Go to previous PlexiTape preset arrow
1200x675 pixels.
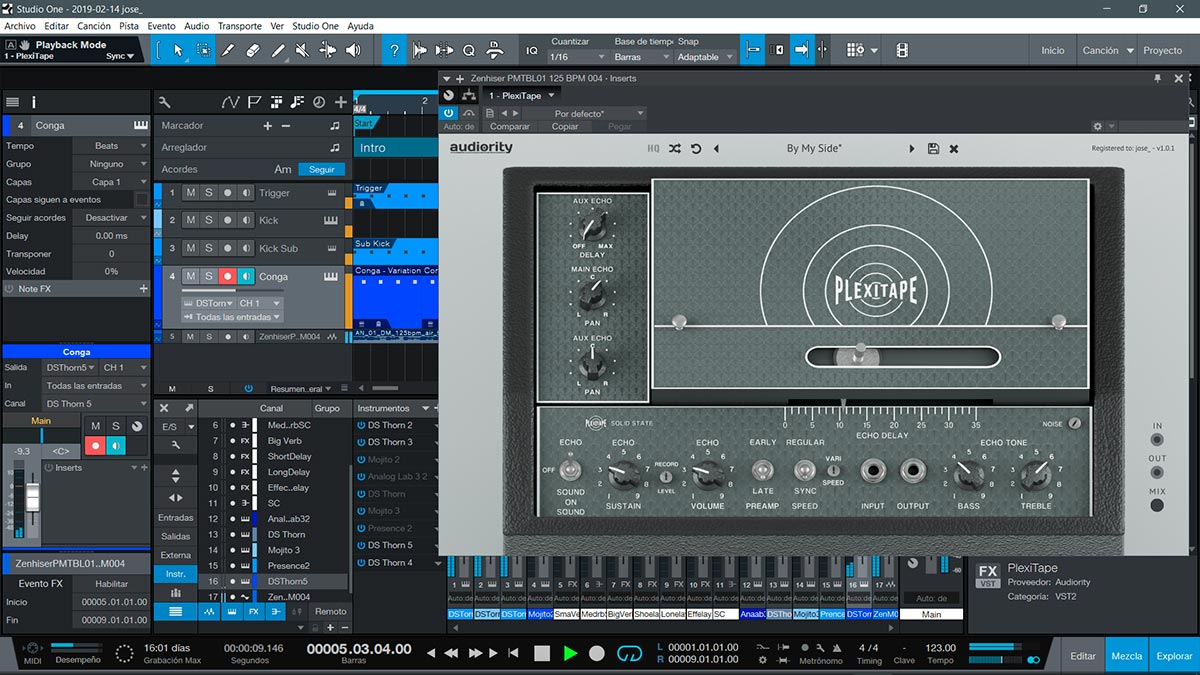click(x=716, y=149)
